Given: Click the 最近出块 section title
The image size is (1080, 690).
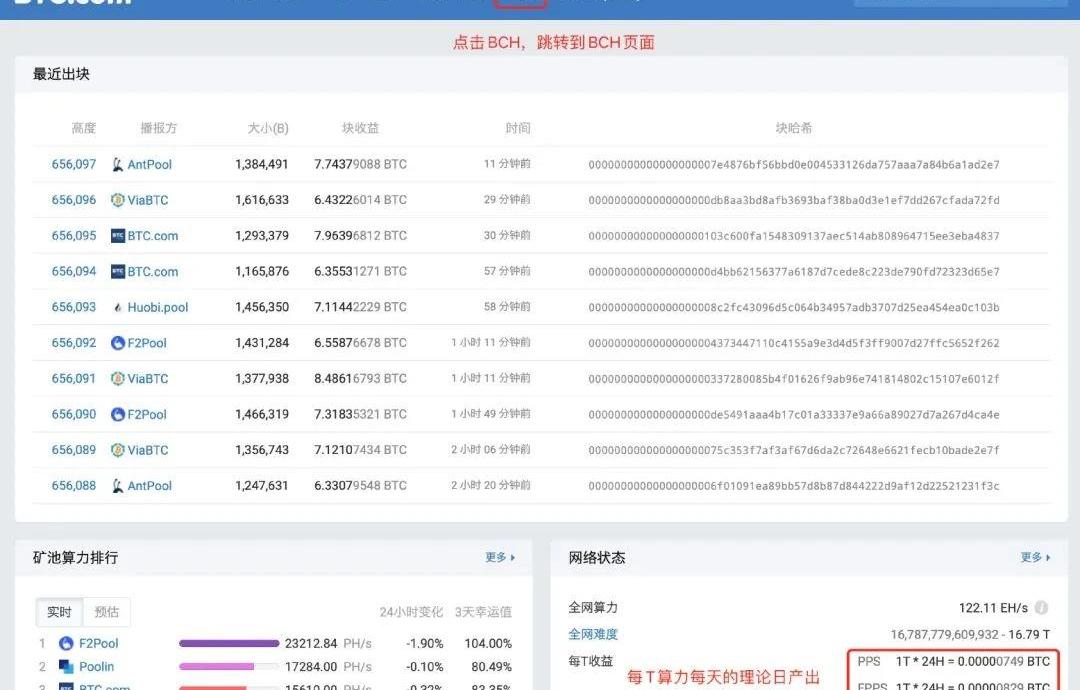Looking at the screenshot, I should pyautogui.click(x=61, y=74).
